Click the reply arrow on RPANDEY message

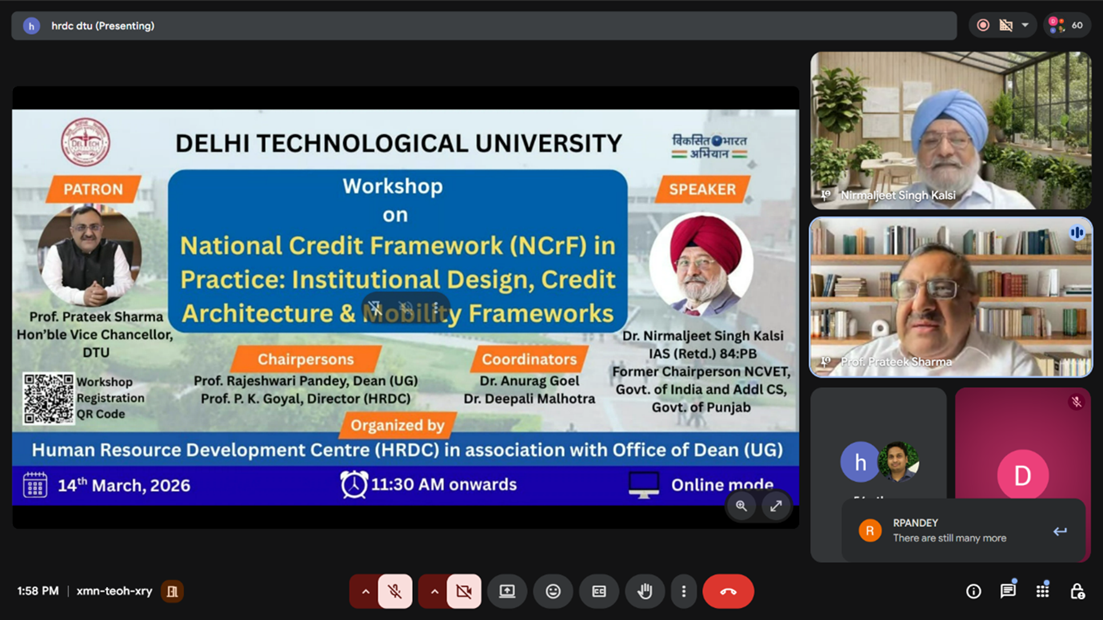click(1060, 531)
